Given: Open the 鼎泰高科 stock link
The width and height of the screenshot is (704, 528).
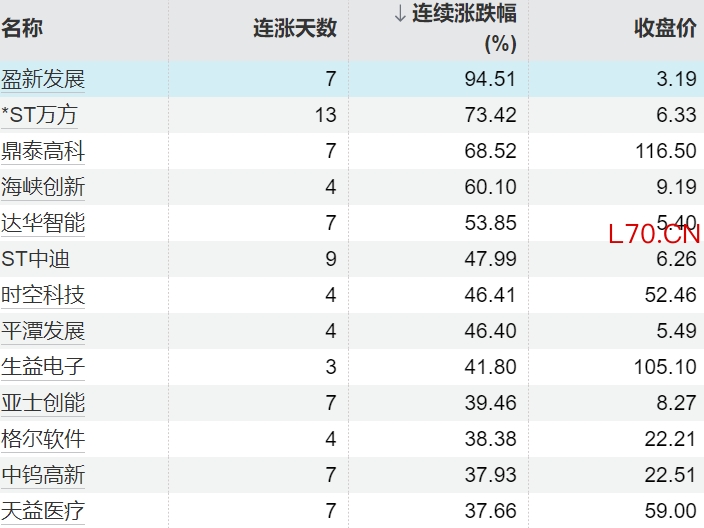Looking at the screenshot, I should coord(43,152).
